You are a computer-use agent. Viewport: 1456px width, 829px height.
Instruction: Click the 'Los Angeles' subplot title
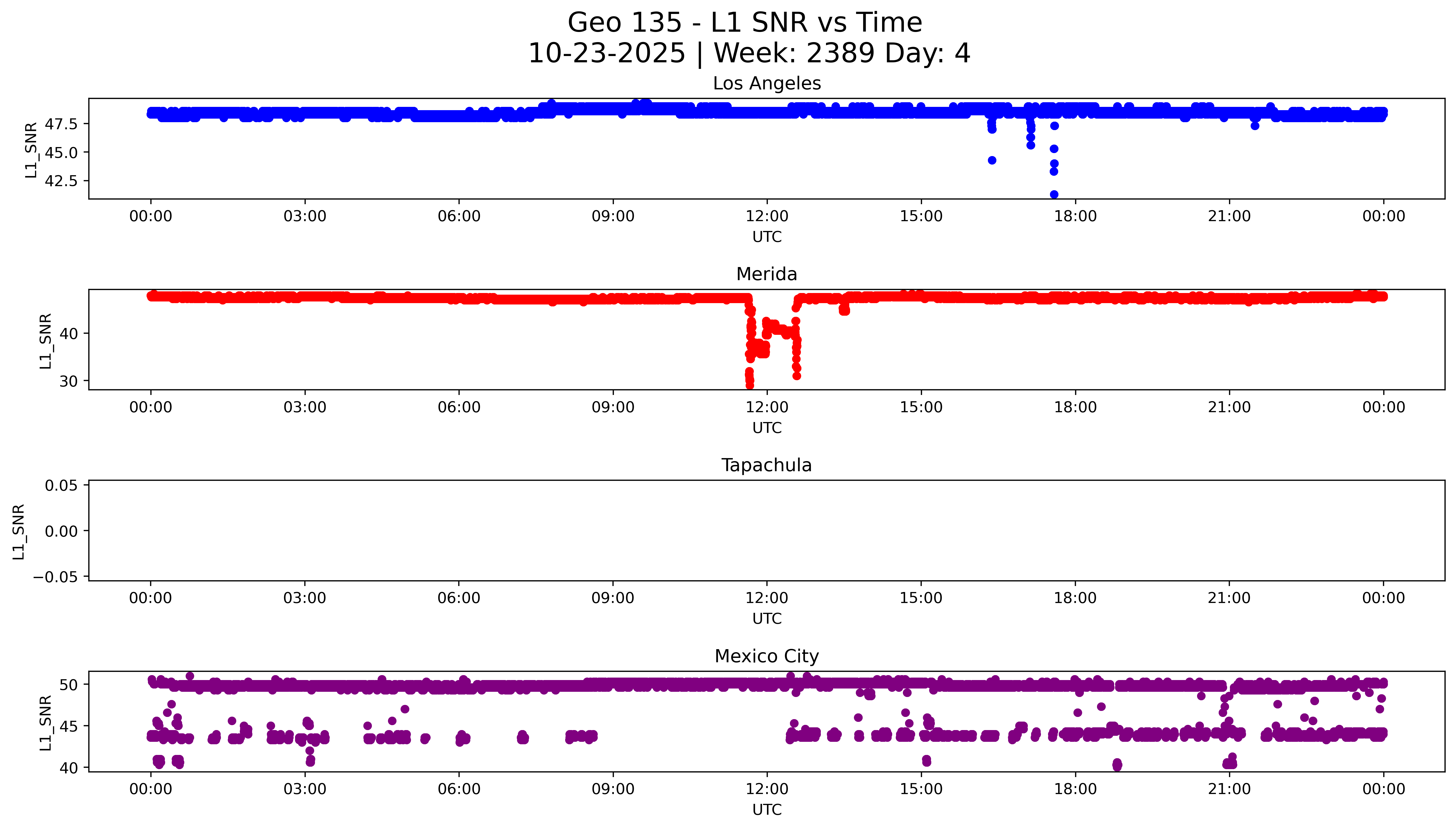766,84
